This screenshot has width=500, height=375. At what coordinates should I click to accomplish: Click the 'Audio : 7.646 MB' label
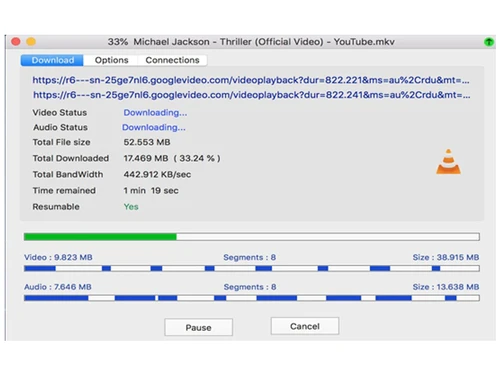click(58, 287)
